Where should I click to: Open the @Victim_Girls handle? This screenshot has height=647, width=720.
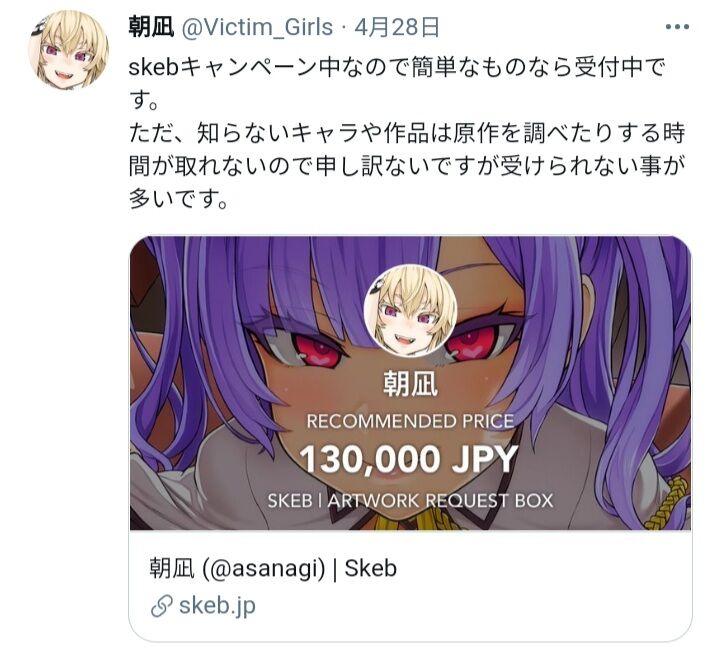(257, 28)
